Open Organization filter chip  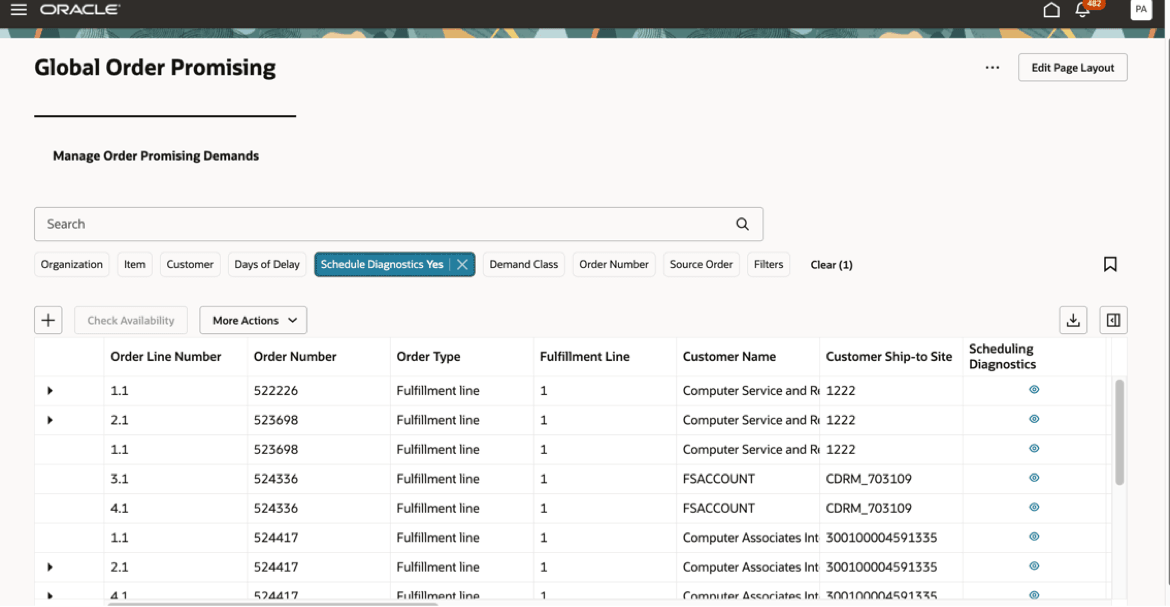click(x=72, y=264)
